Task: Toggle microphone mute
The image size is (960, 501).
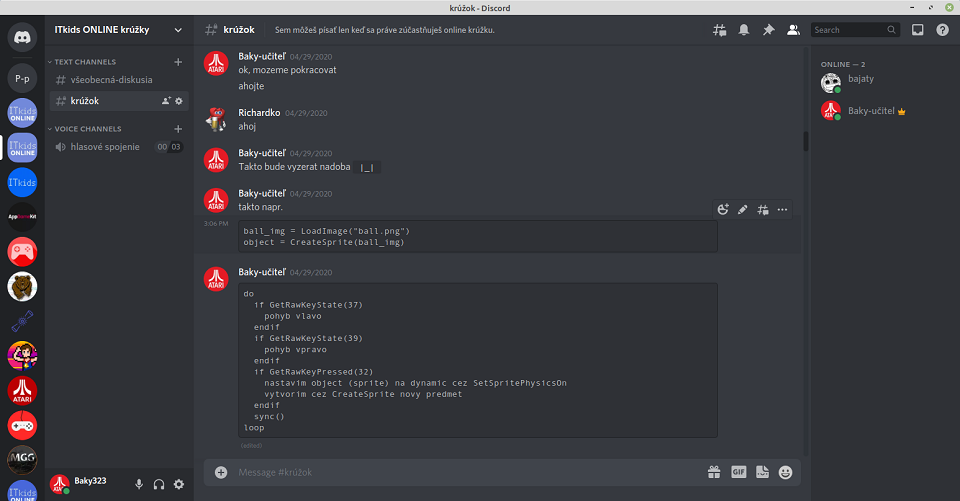Action: click(139, 484)
